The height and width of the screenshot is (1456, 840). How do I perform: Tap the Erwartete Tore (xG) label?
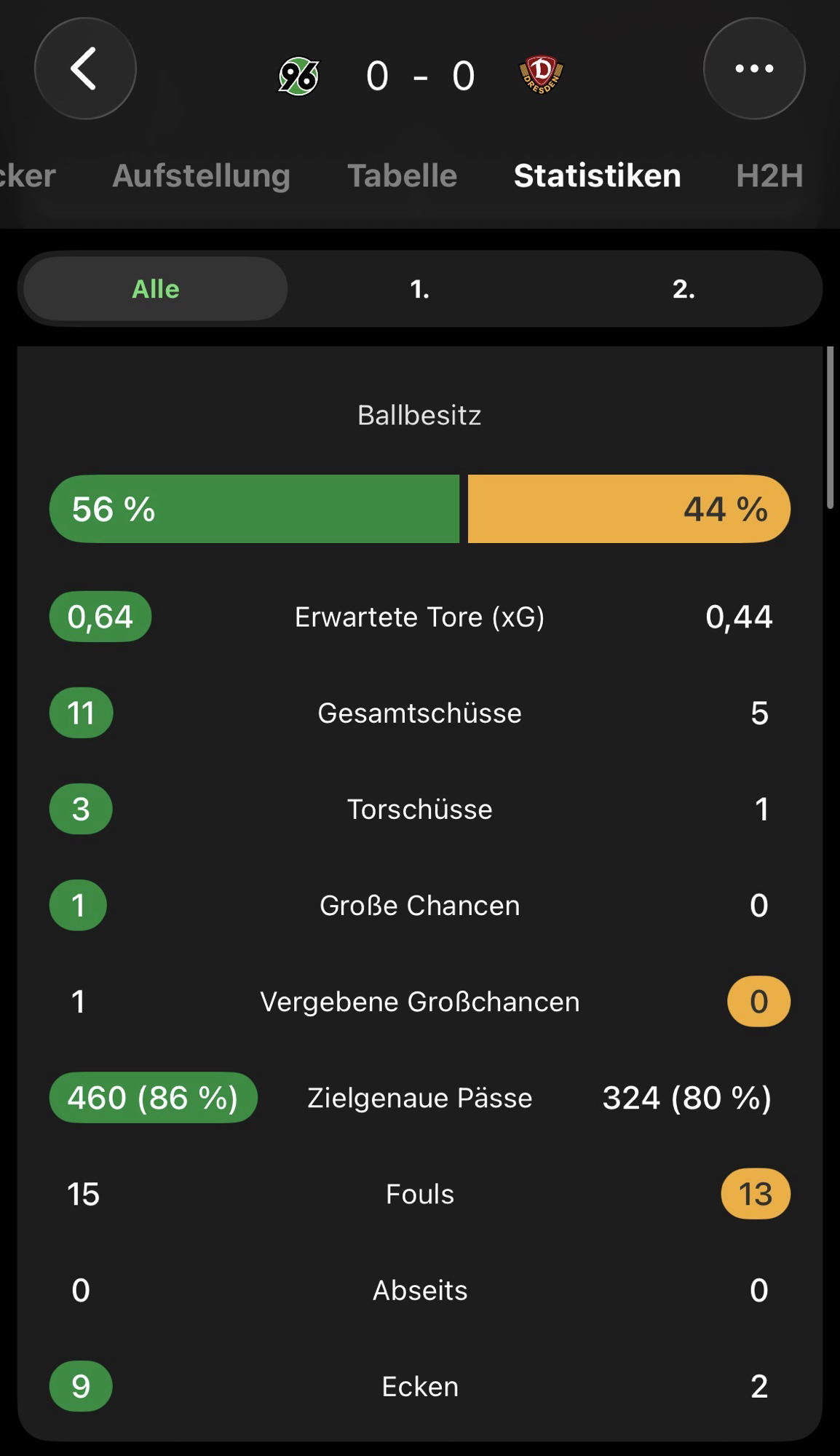[419, 617]
